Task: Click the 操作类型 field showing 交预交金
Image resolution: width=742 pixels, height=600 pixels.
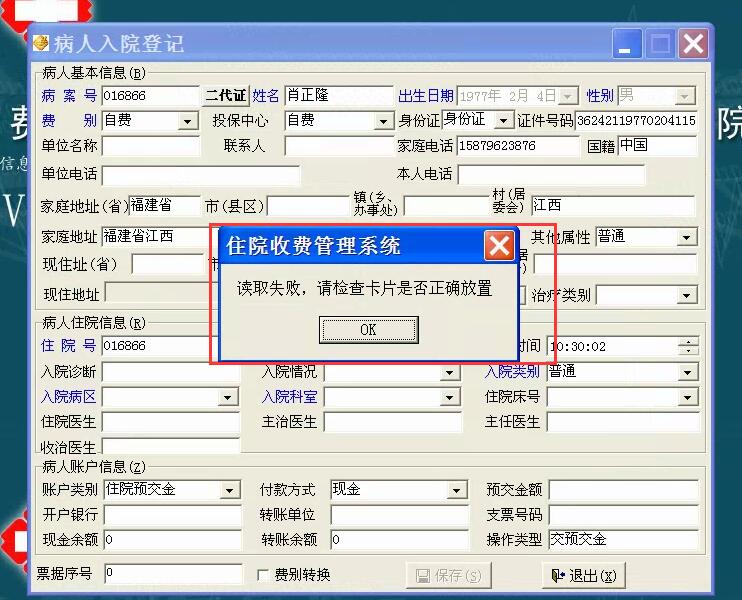Action: pos(624,539)
